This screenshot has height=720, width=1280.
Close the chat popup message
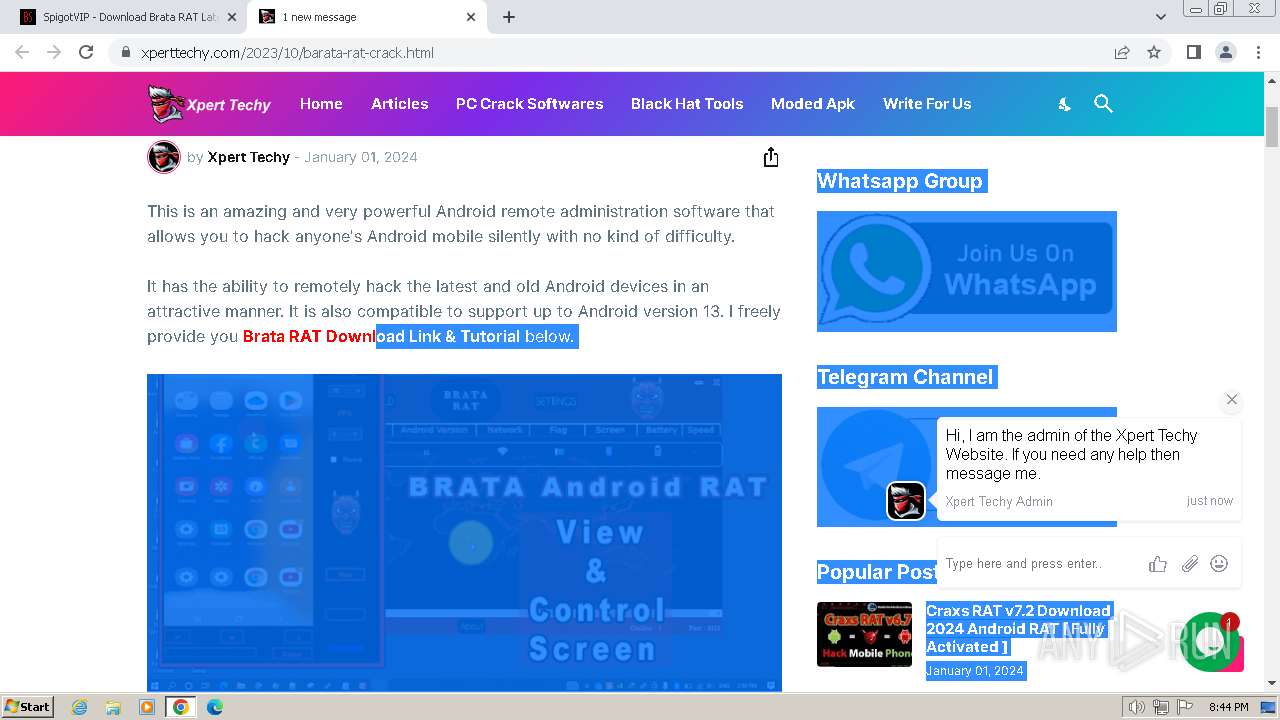(x=1232, y=399)
